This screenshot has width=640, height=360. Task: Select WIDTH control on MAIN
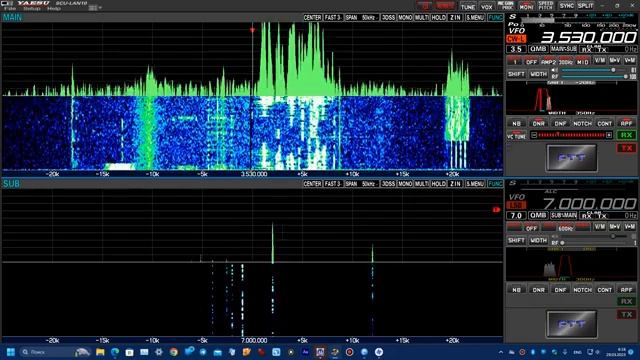tap(538, 74)
